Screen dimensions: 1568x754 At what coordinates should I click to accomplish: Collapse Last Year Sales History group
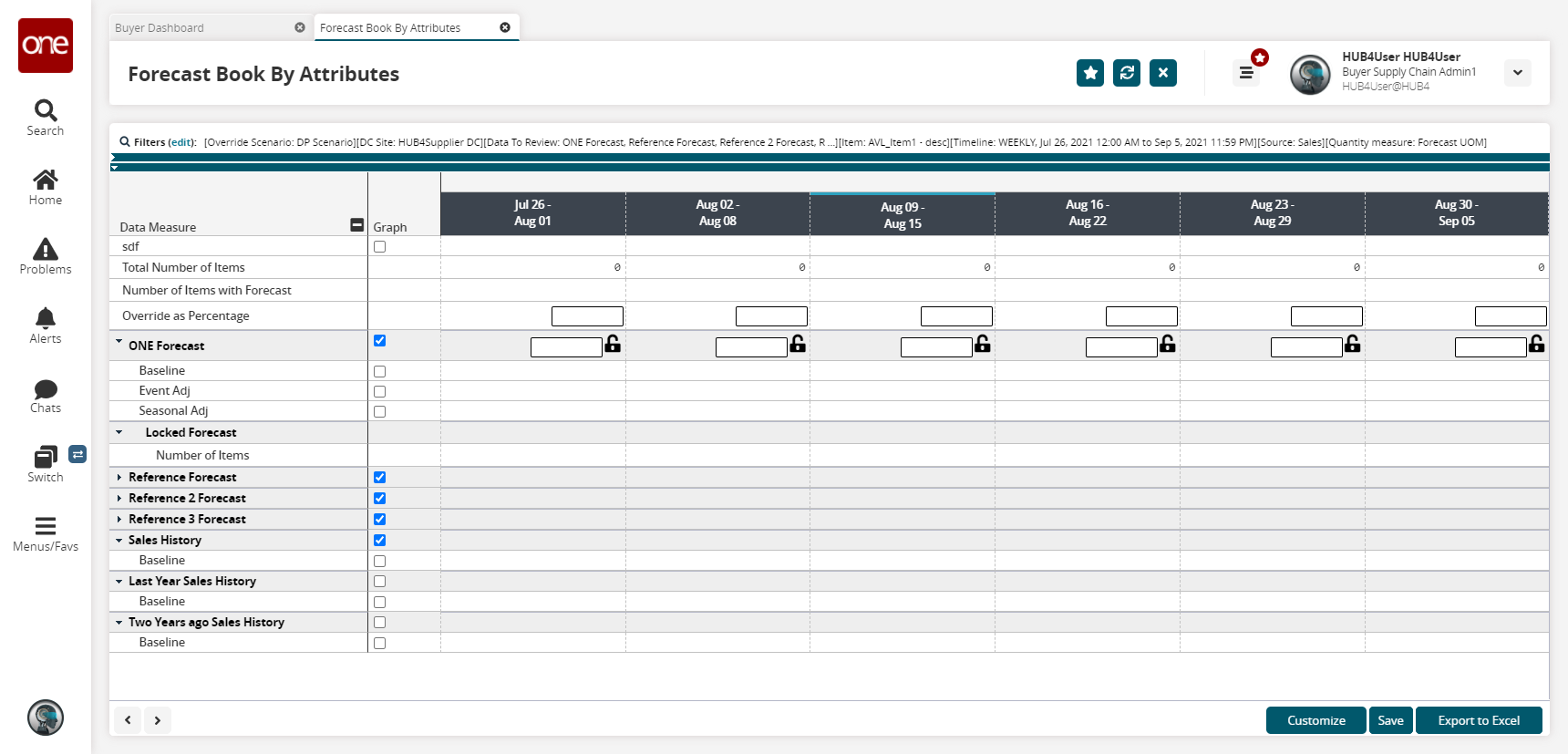coord(119,581)
